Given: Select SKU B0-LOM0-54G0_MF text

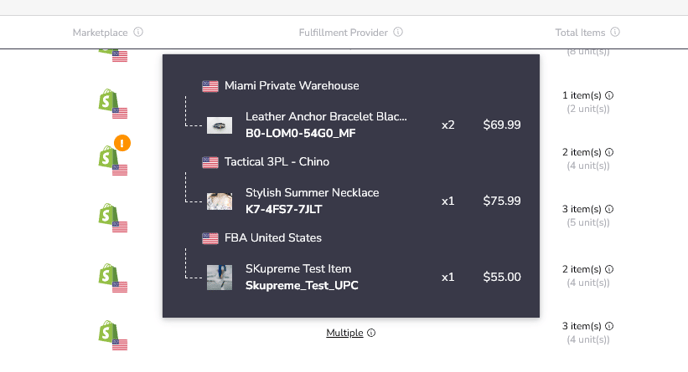Looking at the screenshot, I should pos(300,133).
